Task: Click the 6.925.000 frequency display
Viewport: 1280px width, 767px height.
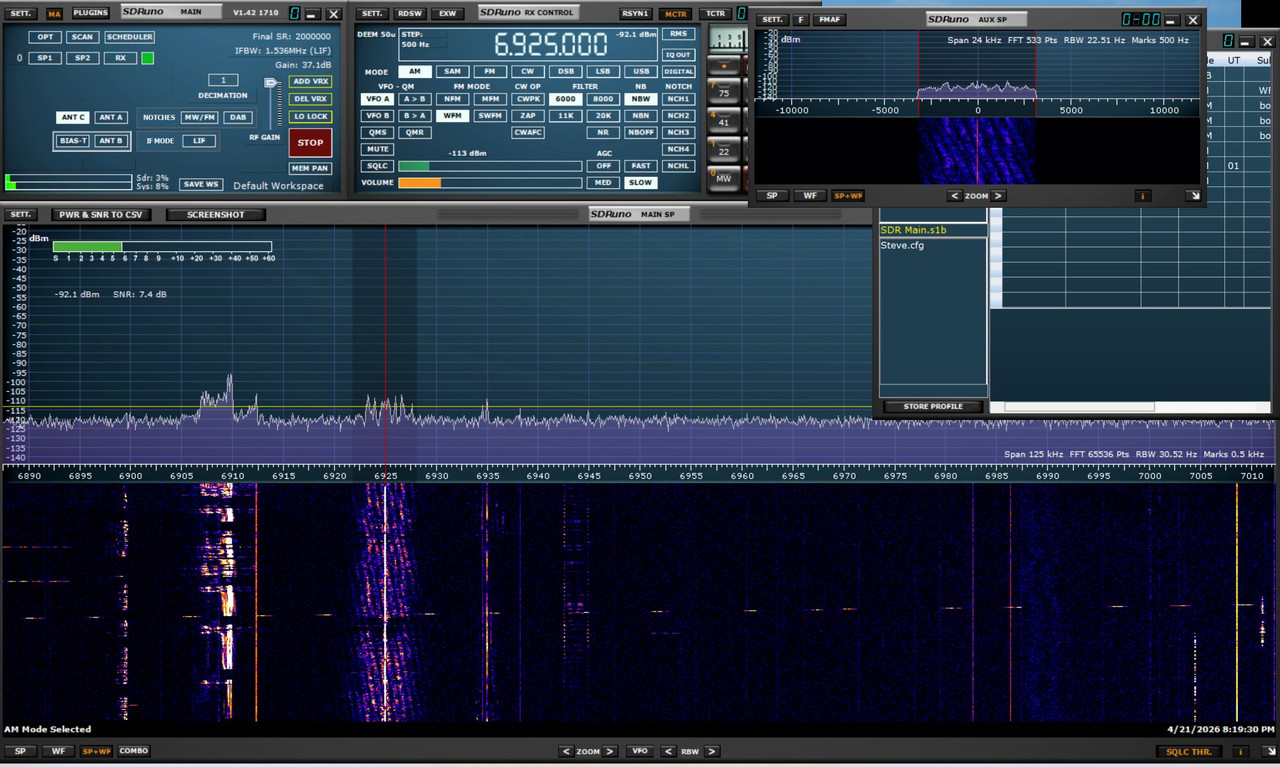Action: [550, 44]
